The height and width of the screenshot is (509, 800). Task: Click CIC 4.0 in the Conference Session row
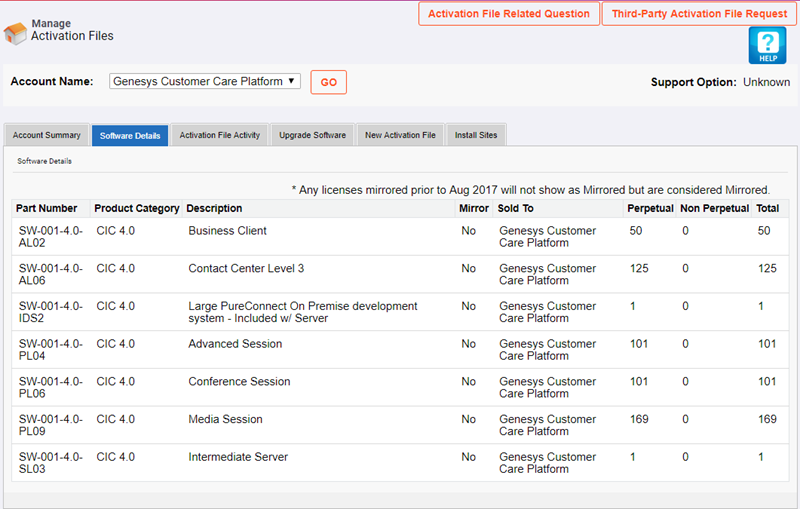[x=116, y=381]
